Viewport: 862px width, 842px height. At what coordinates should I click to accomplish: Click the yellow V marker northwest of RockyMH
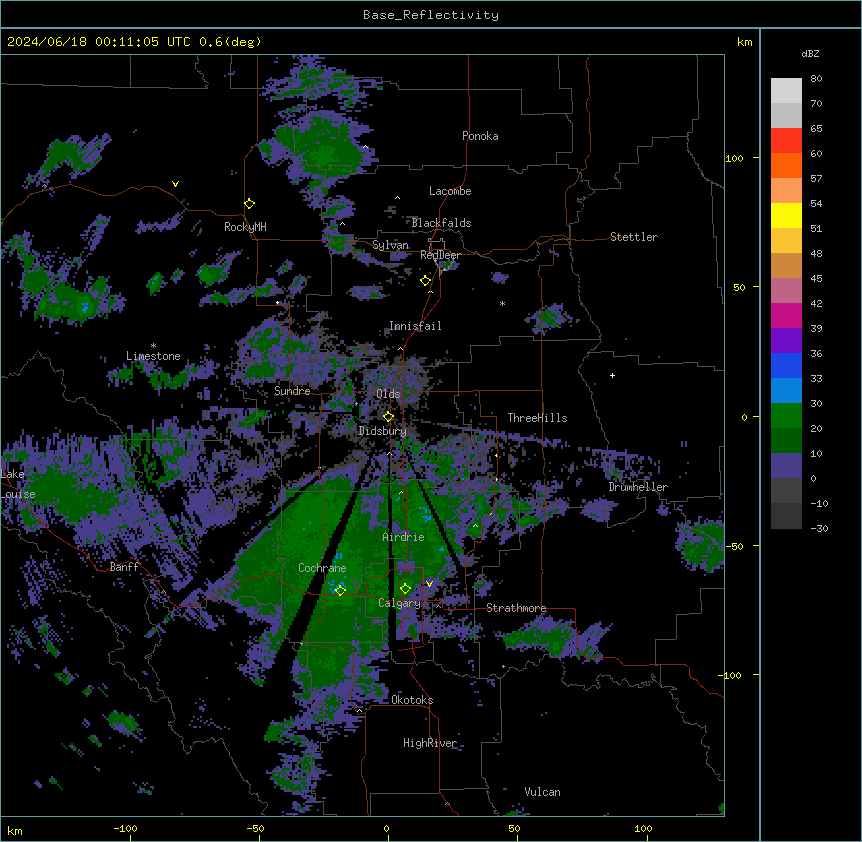coord(175,184)
